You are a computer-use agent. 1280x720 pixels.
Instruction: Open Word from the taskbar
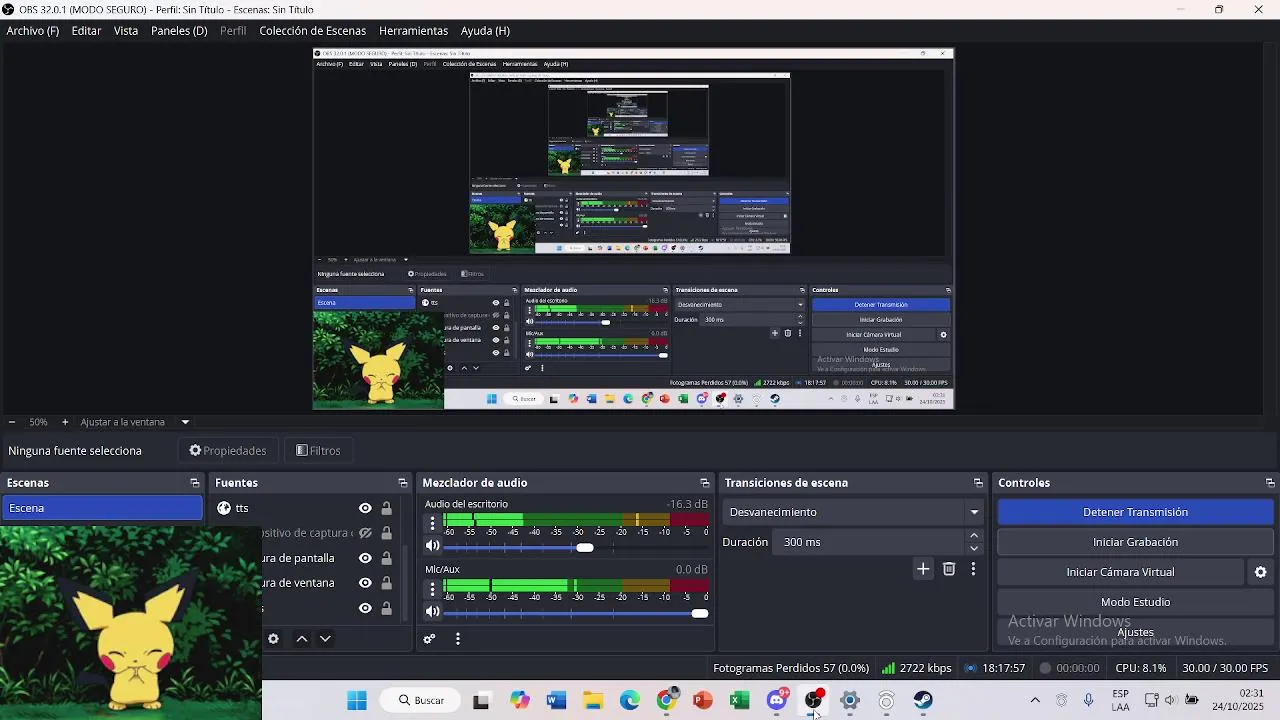(x=557, y=700)
